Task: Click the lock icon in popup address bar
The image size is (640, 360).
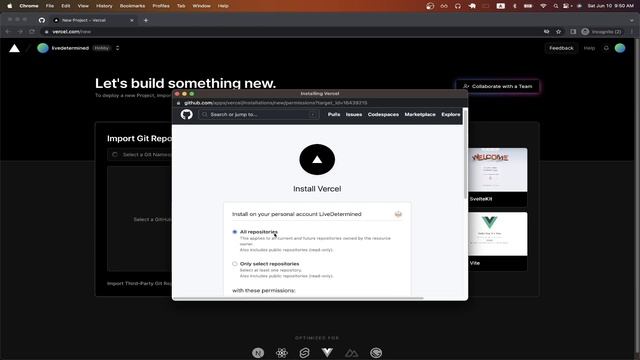Action: 178,103
